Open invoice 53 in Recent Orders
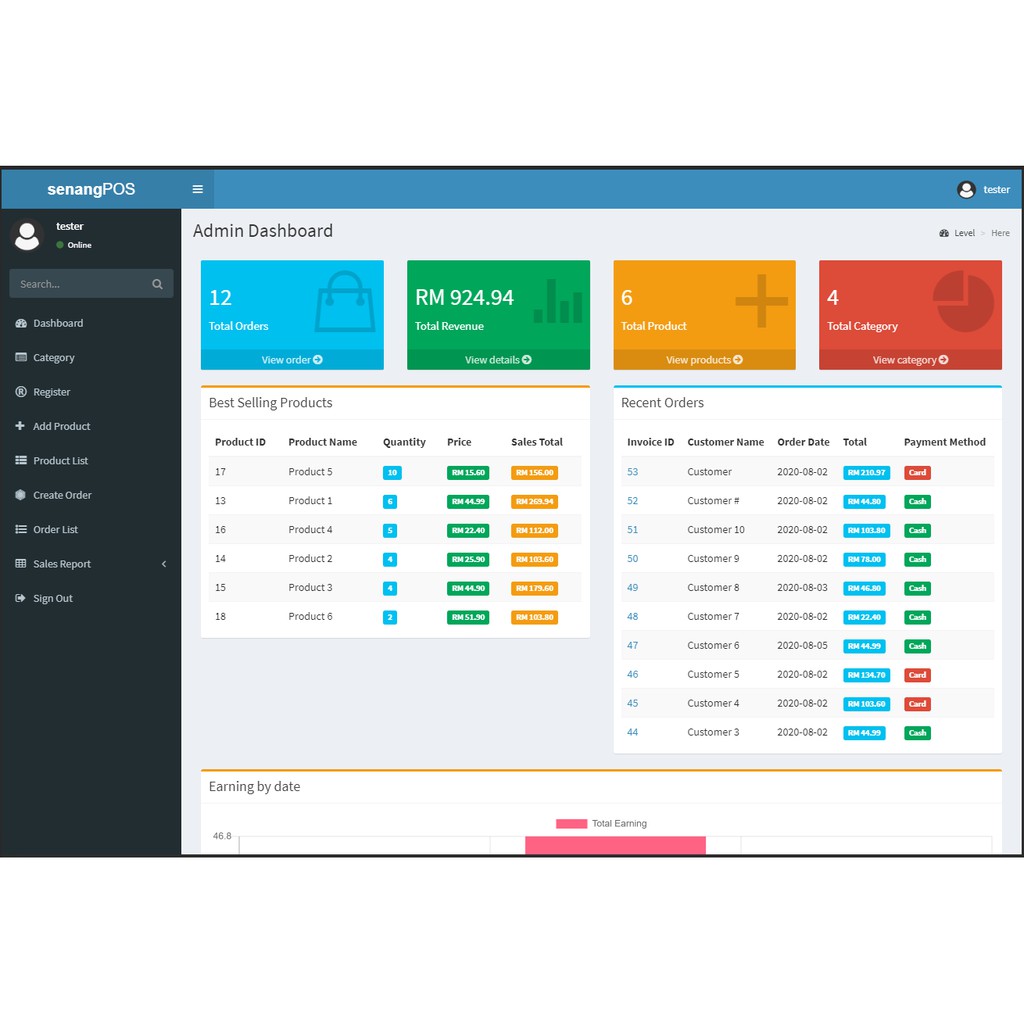The height and width of the screenshot is (1024, 1024). 632,472
